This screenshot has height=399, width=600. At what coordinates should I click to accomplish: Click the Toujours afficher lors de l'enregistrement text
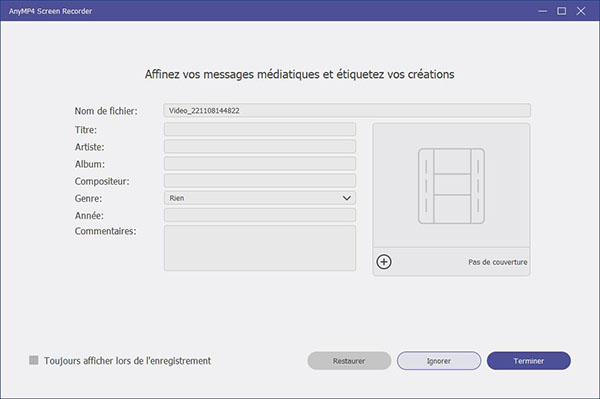click(127, 361)
